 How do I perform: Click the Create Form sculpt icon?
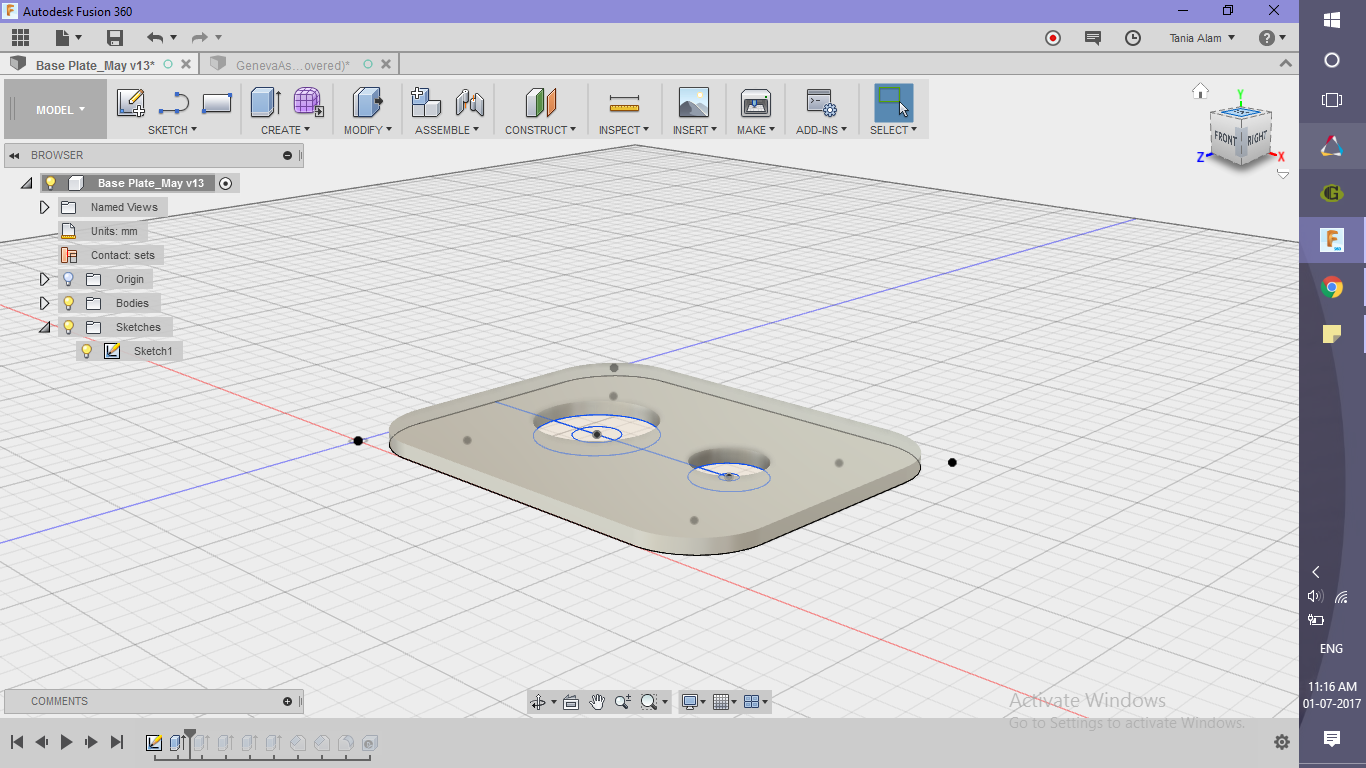coord(308,103)
